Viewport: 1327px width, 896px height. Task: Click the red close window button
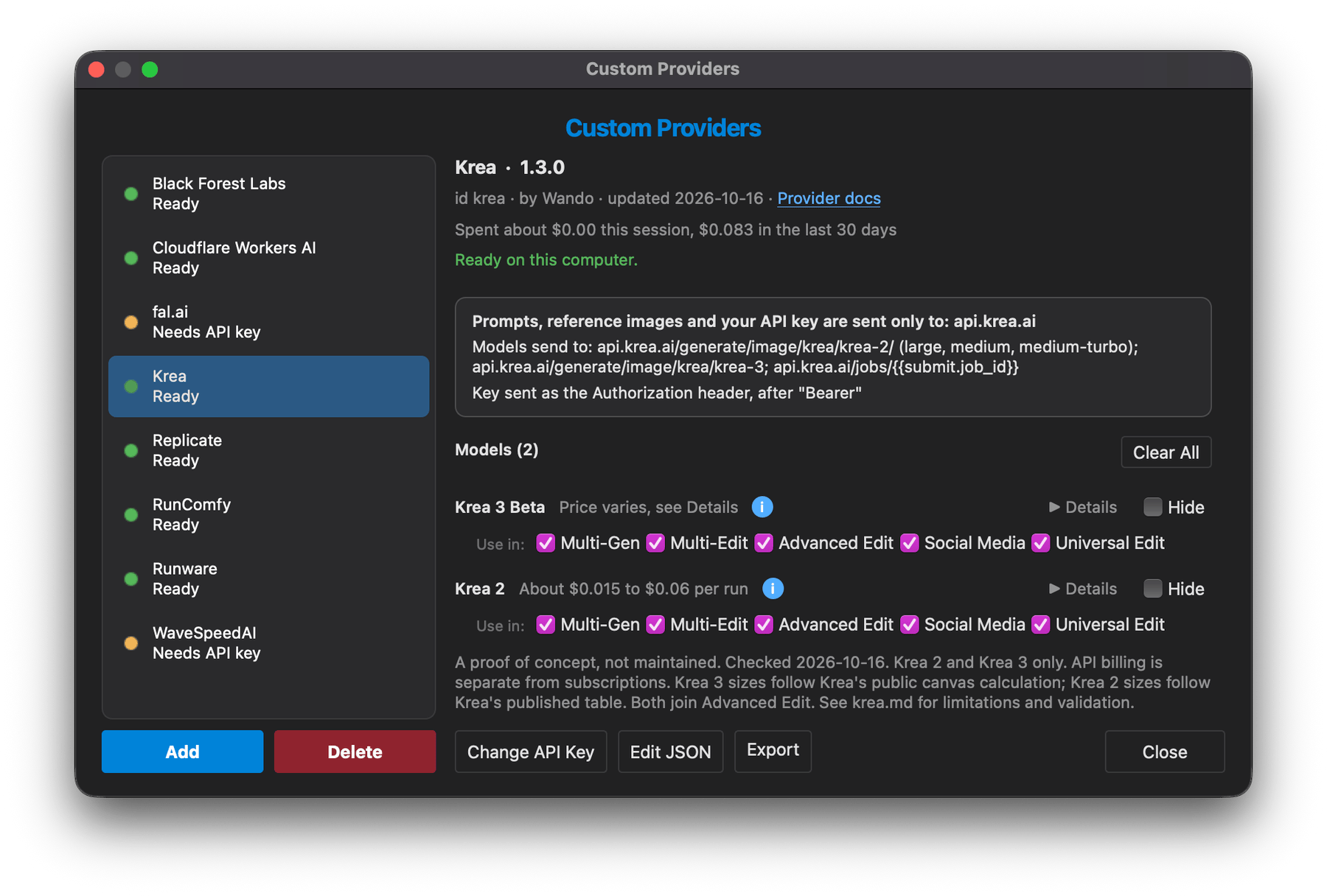(96, 69)
